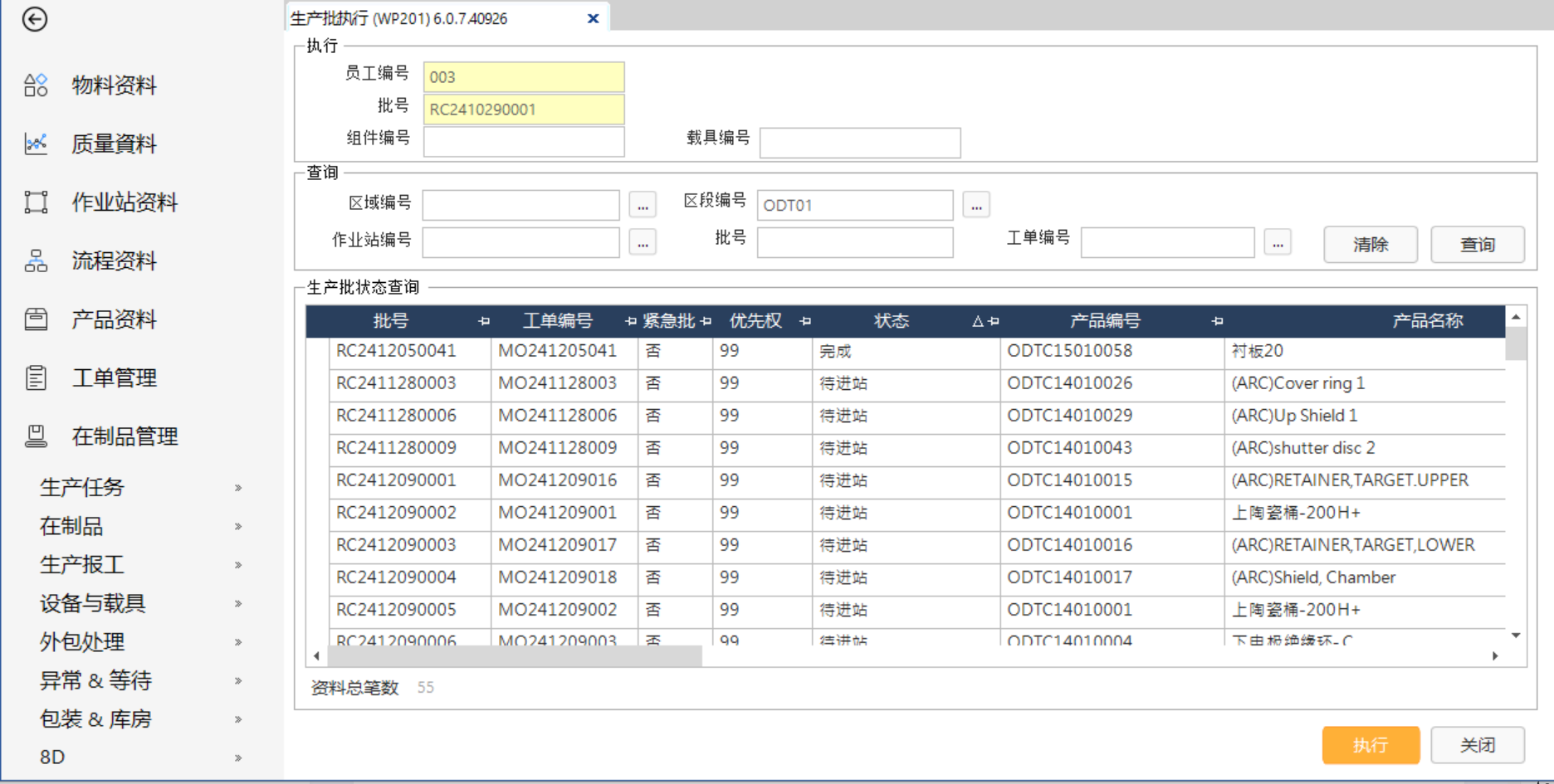
Task: Open 工单编号 lookup browse button
Action: (x=1278, y=244)
